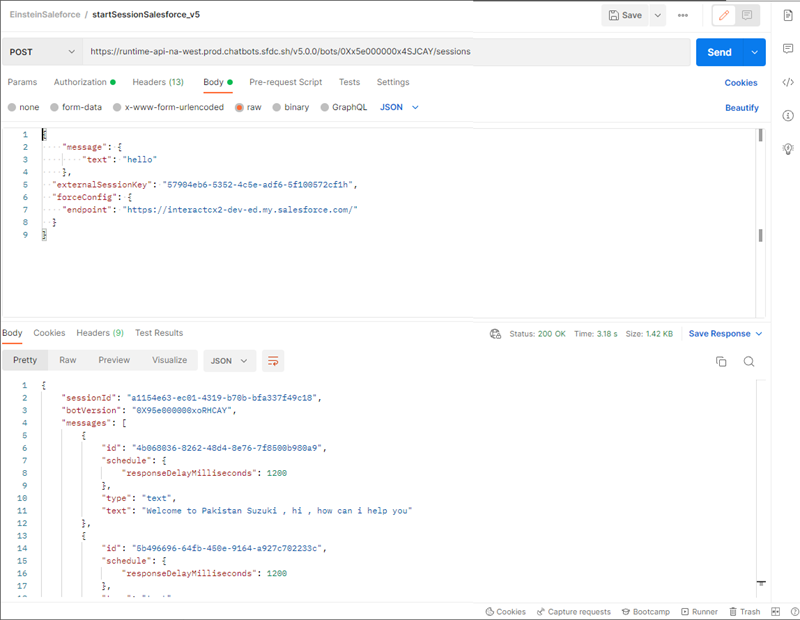This screenshot has height=620, width=800.
Task: Click the three-dot more options icon
Action: 683,15
